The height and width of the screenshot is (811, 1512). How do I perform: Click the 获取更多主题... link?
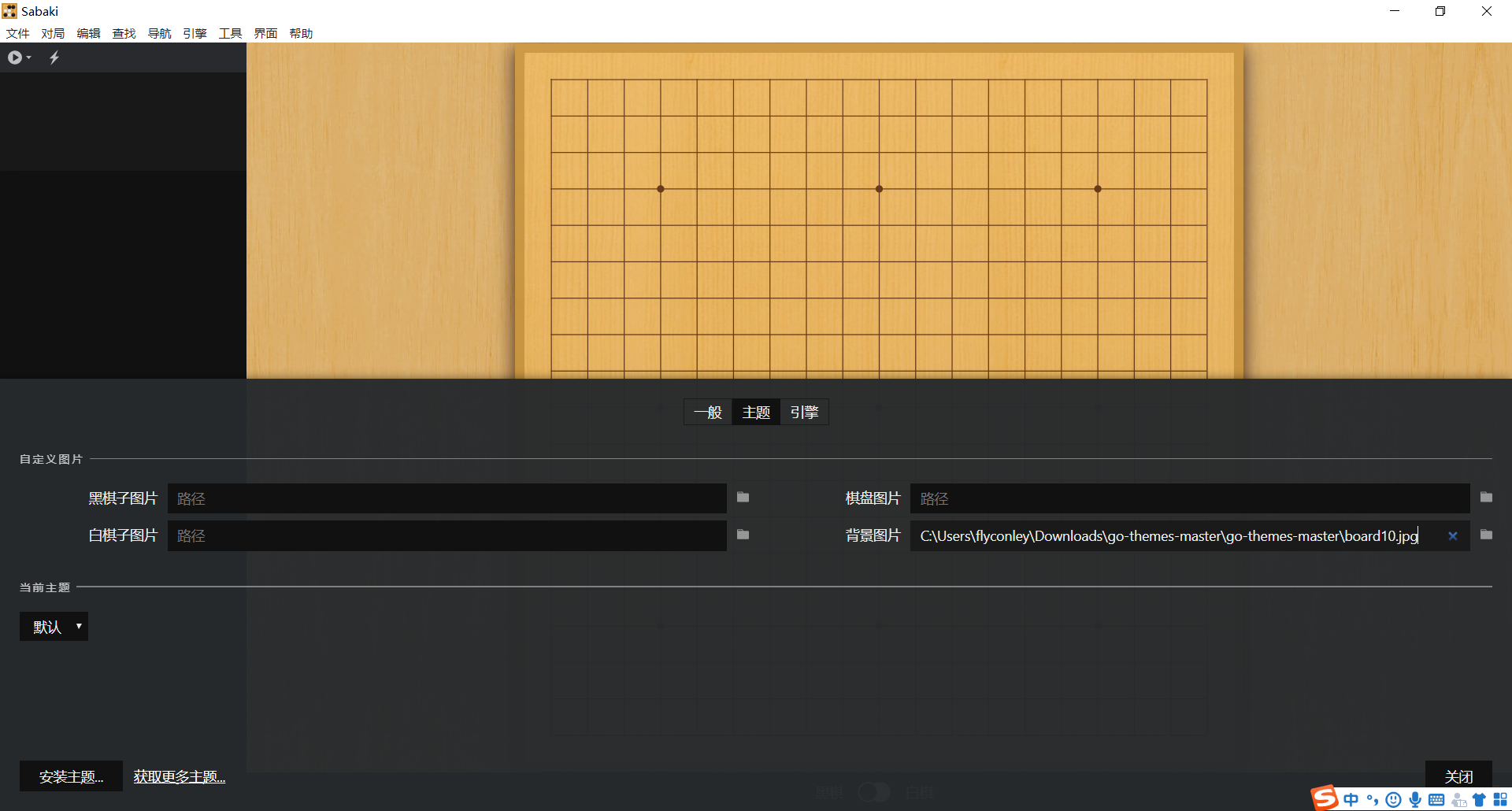[x=179, y=776]
